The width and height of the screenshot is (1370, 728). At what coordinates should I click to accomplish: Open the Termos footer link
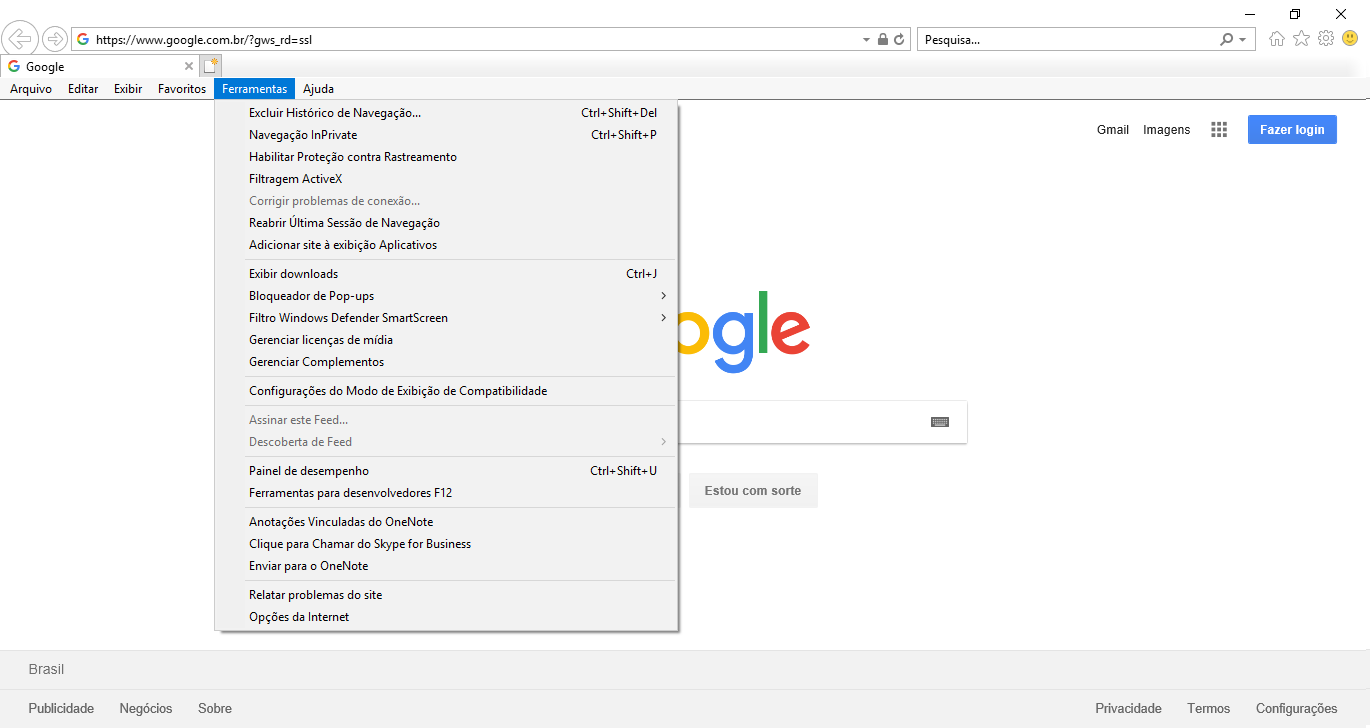coord(1209,709)
